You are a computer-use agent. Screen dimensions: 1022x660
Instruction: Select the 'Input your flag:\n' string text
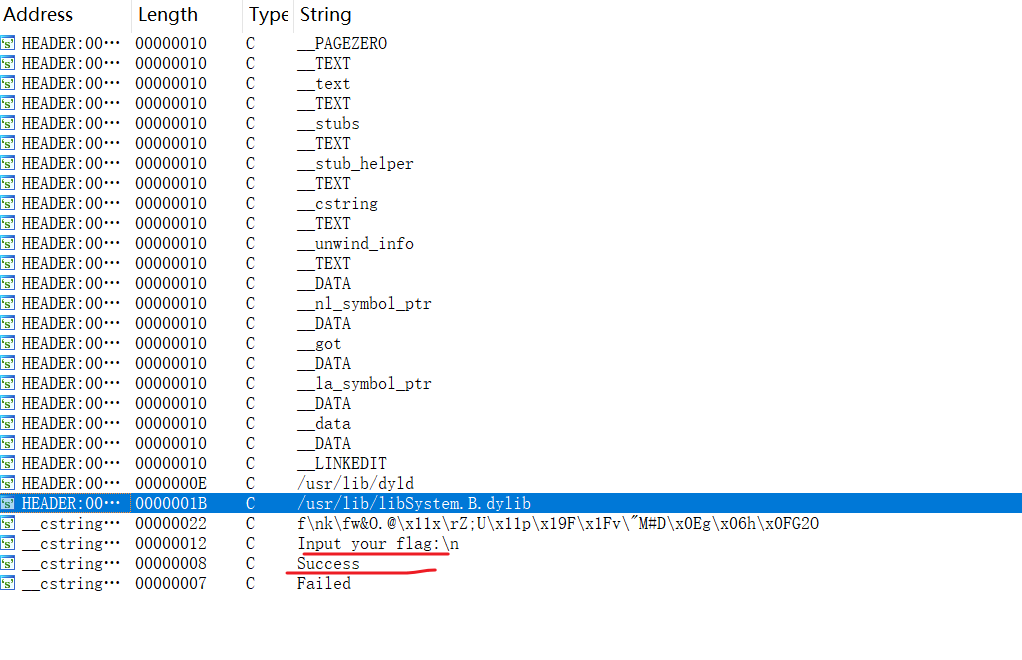pyautogui.click(x=377, y=543)
